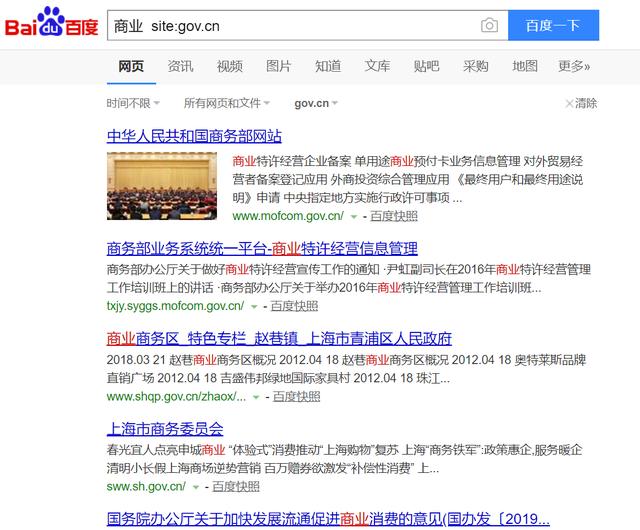
Task: Open the 所有网页和文件 dropdown
Action: coord(227,103)
